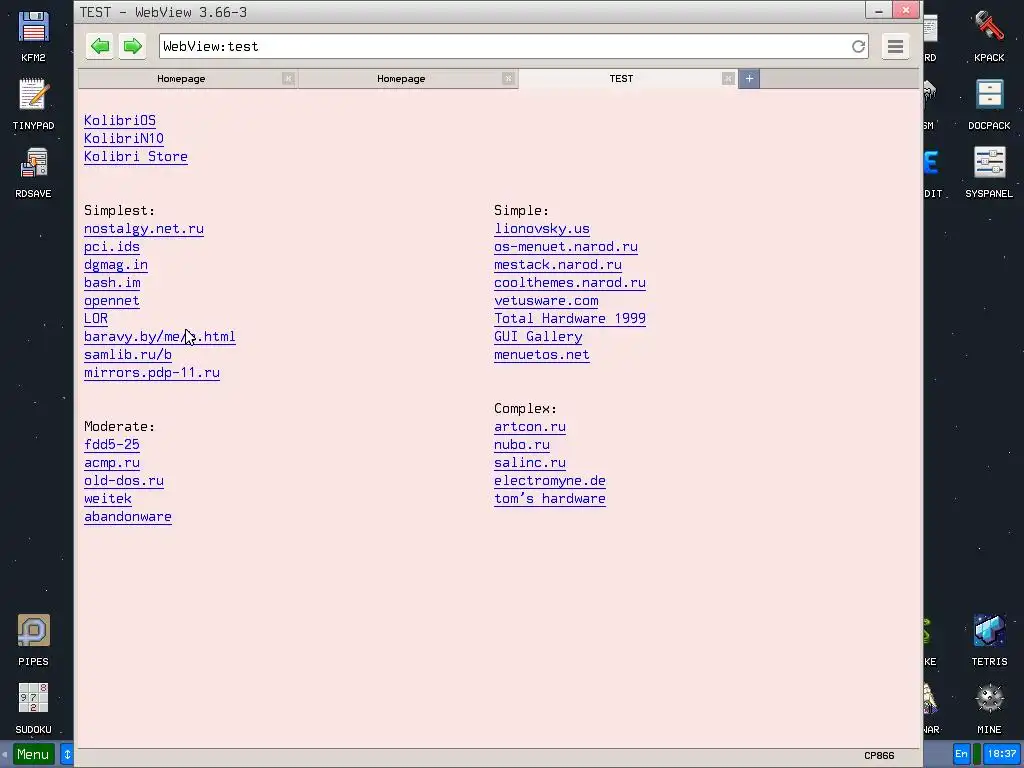
Task: Visit the menuetos.net link
Action: (x=541, y=355)
